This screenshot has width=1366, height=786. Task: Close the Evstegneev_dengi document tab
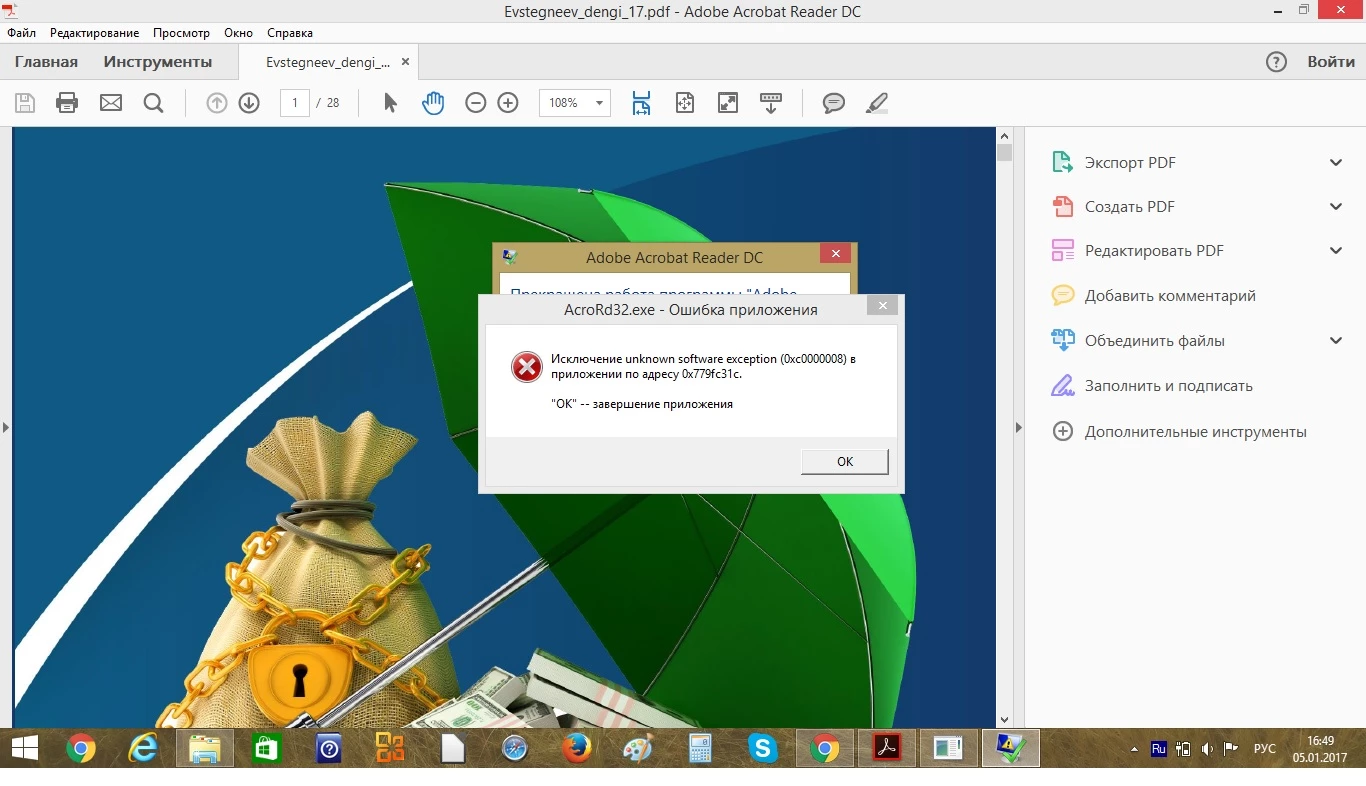(x=405, y=62)
